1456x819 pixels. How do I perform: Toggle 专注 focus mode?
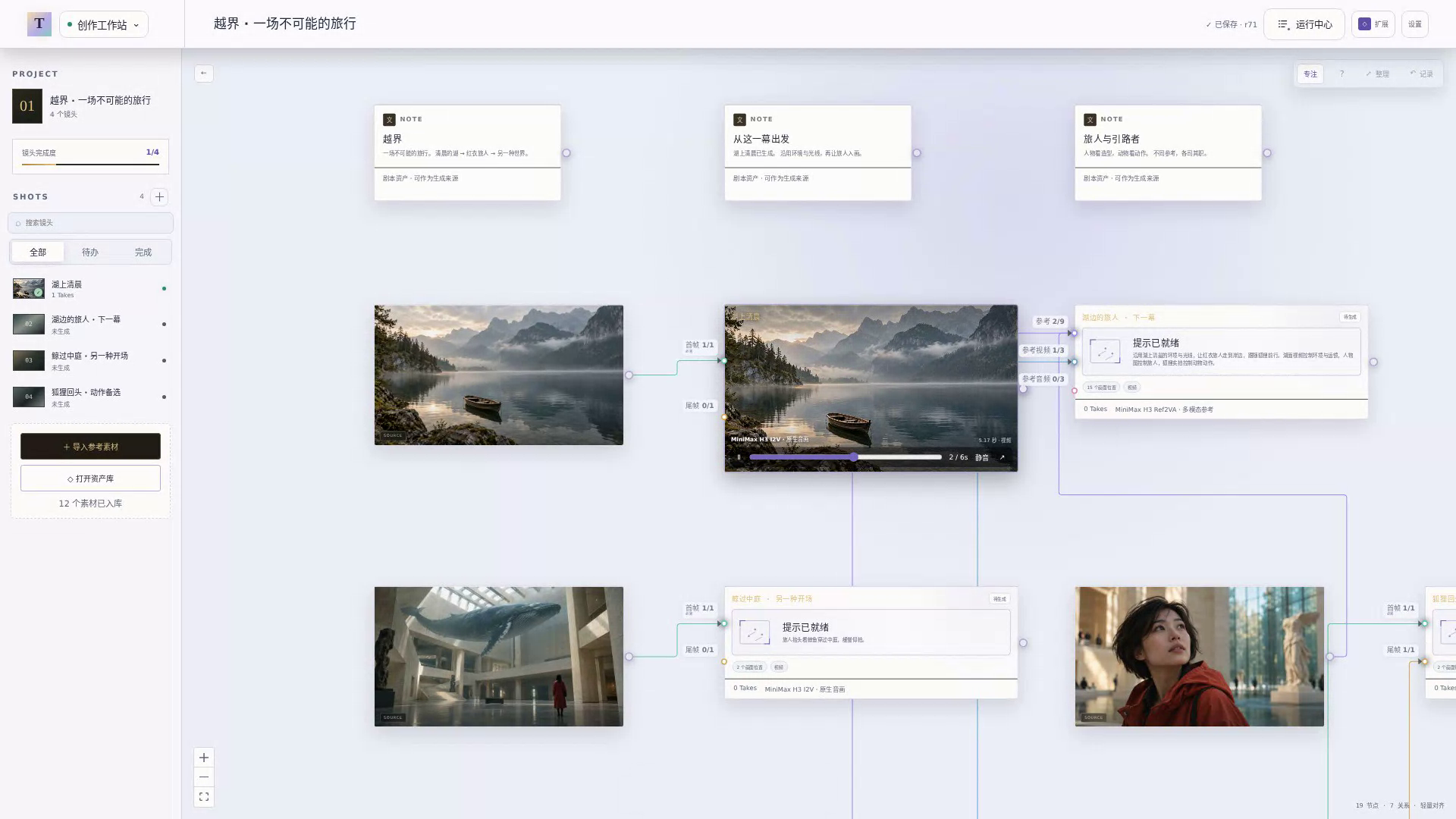click(1310, 74)
